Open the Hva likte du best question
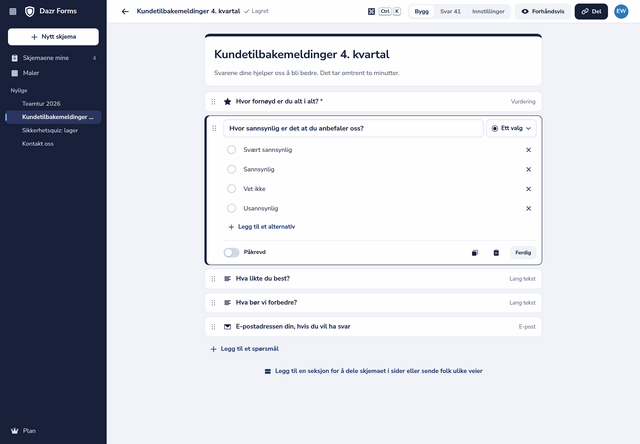Screen dimensions: 640x444 coord(373,279)
